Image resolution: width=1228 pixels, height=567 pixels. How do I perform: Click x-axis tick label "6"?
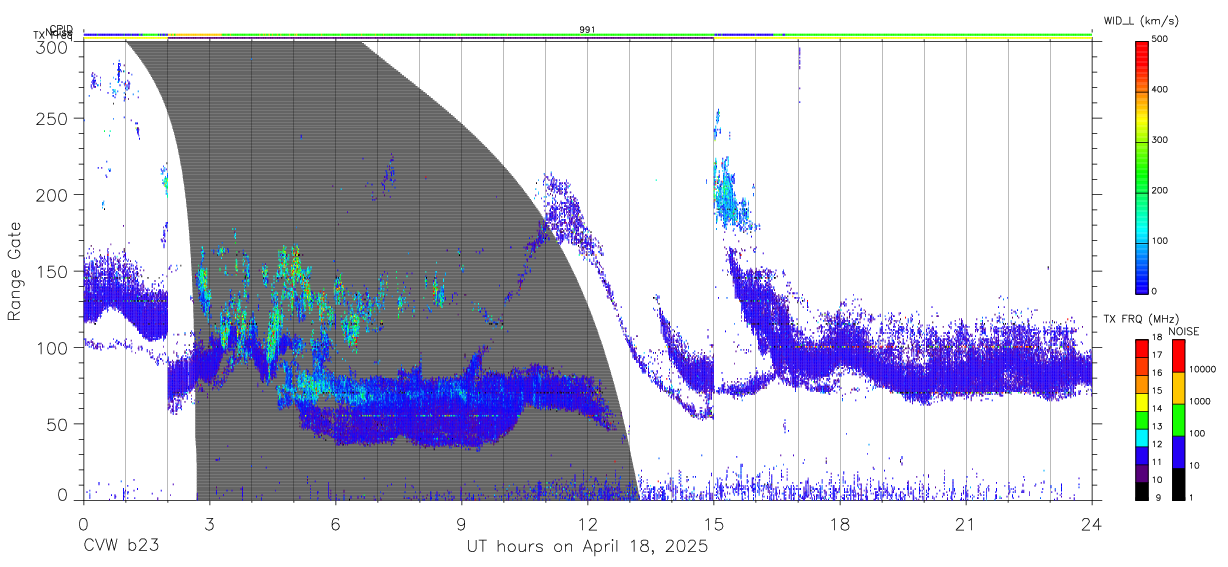(335, 524)
